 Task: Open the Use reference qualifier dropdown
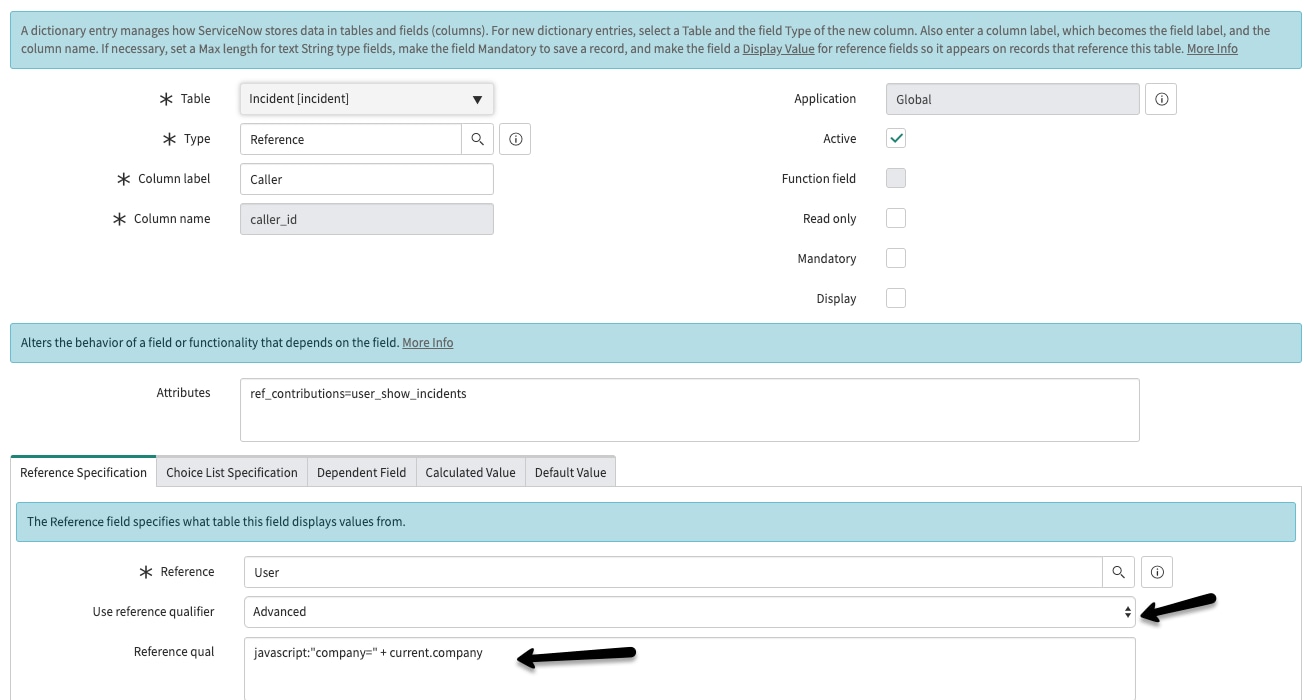point(690,611)
